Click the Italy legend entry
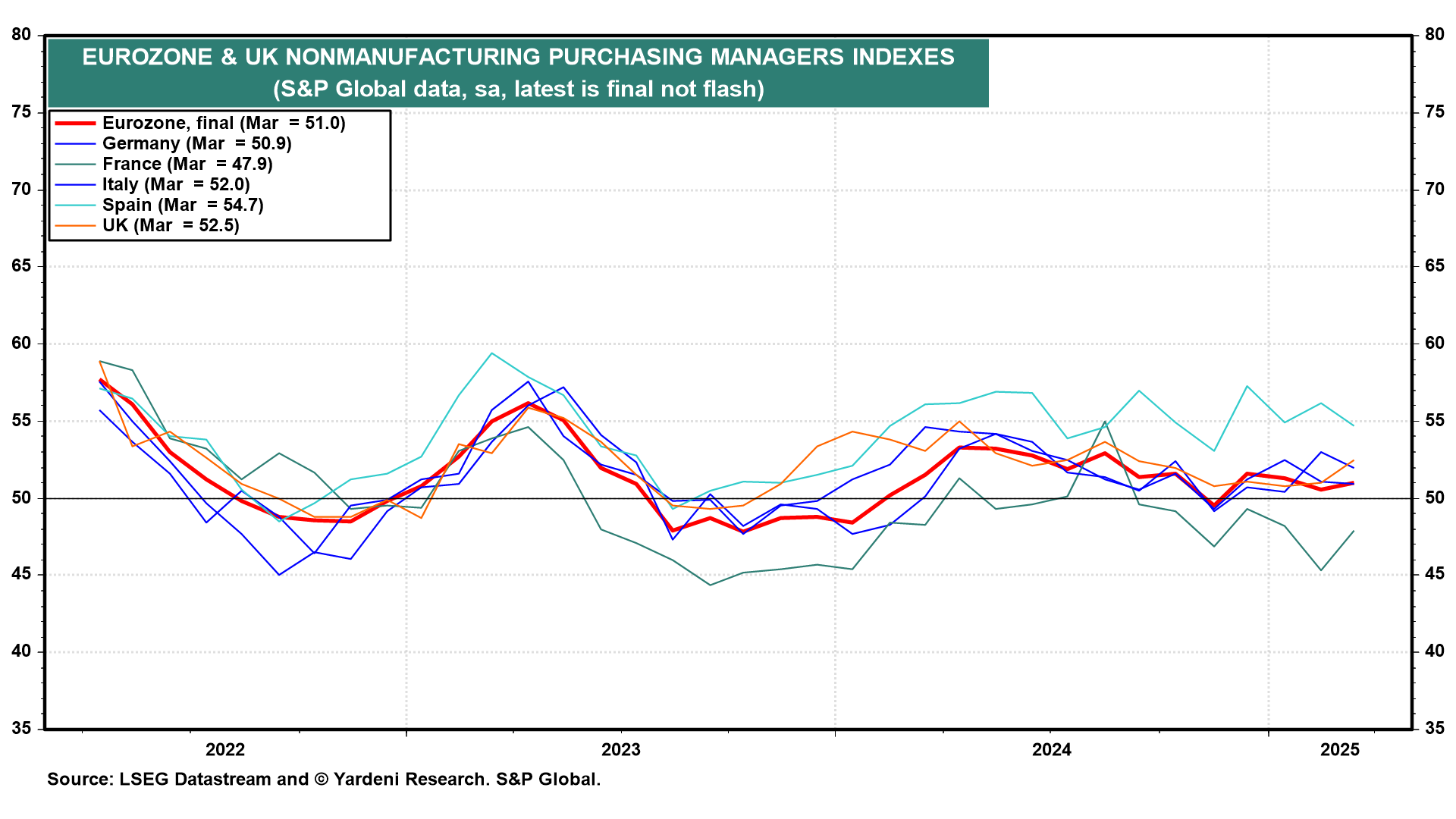This screenshot has width=1456, height=819. (x=176, y=184)
